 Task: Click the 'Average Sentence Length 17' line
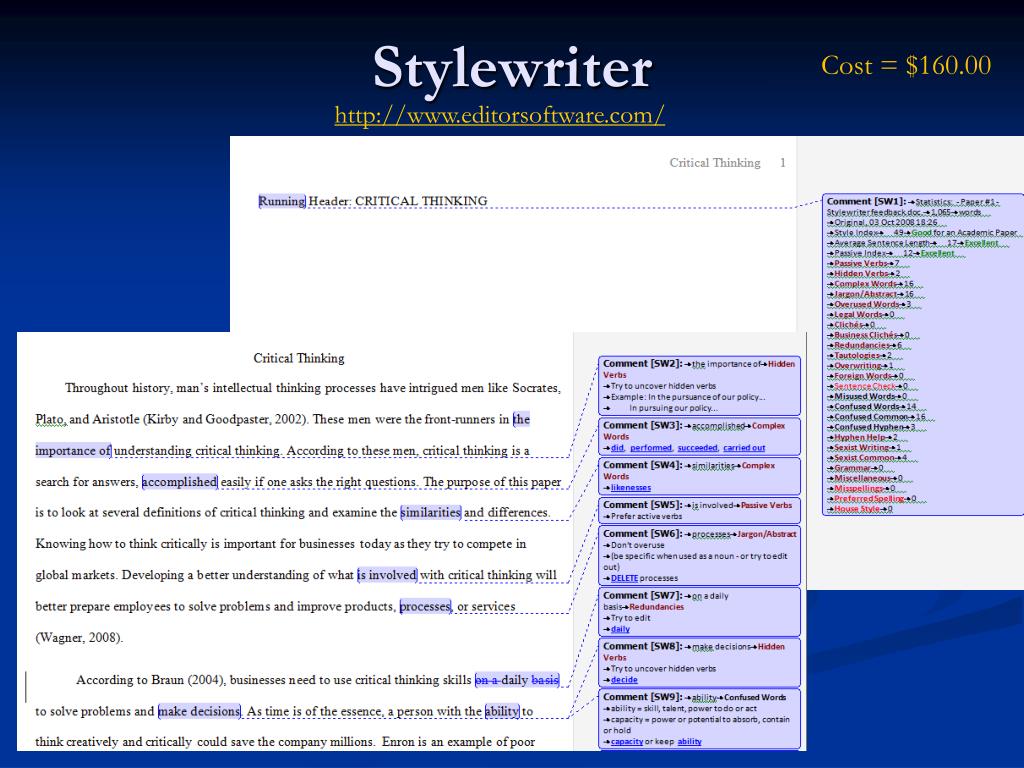[x=913, y=244]
